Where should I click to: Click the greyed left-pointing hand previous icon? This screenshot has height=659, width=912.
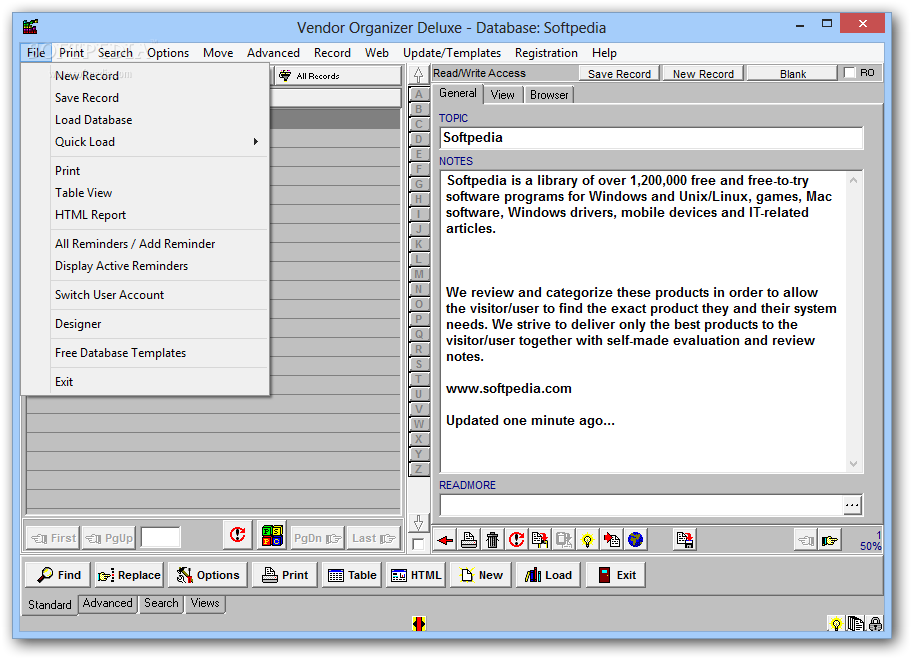pyautogui.click(x=806, y=541)
